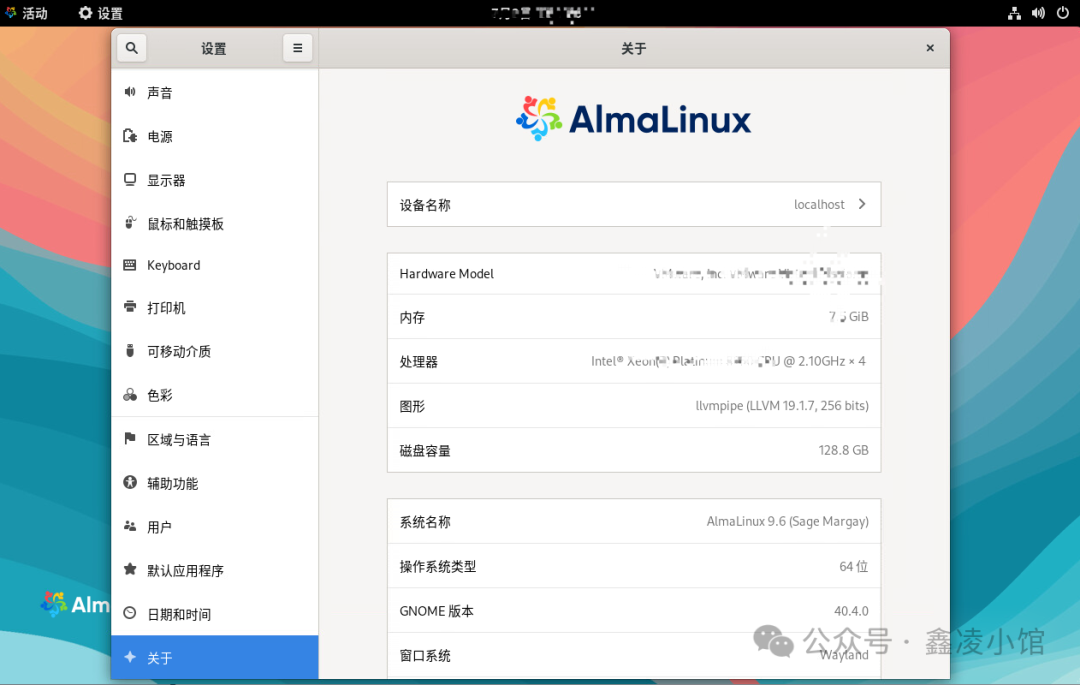The image size is (1080, 685).
Task: Open 打印机 settings via printer icon
Action: click(131, 308)
